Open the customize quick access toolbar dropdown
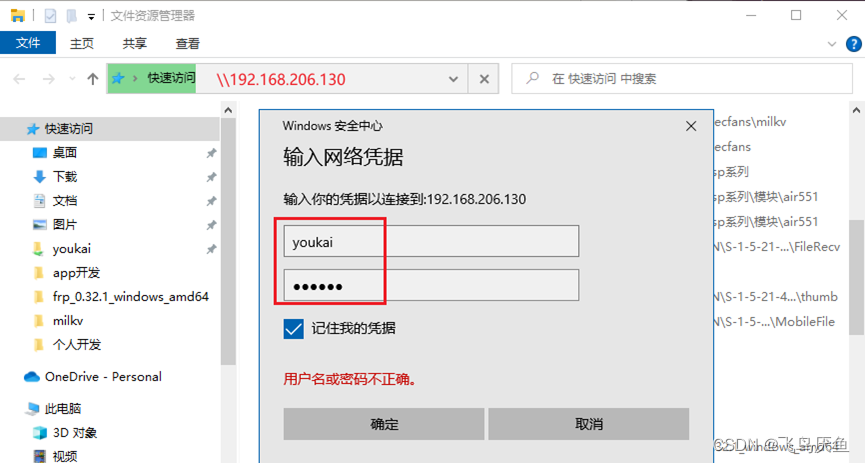Viewport: 865px width, 463px height. [91, 17]
